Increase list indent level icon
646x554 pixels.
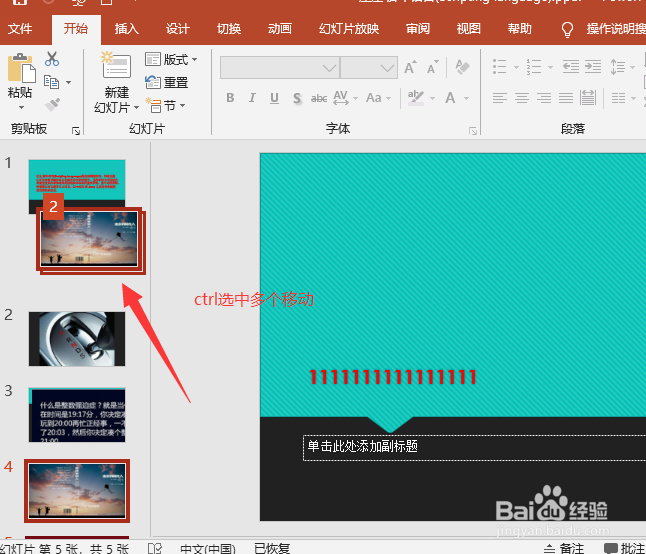593,67
